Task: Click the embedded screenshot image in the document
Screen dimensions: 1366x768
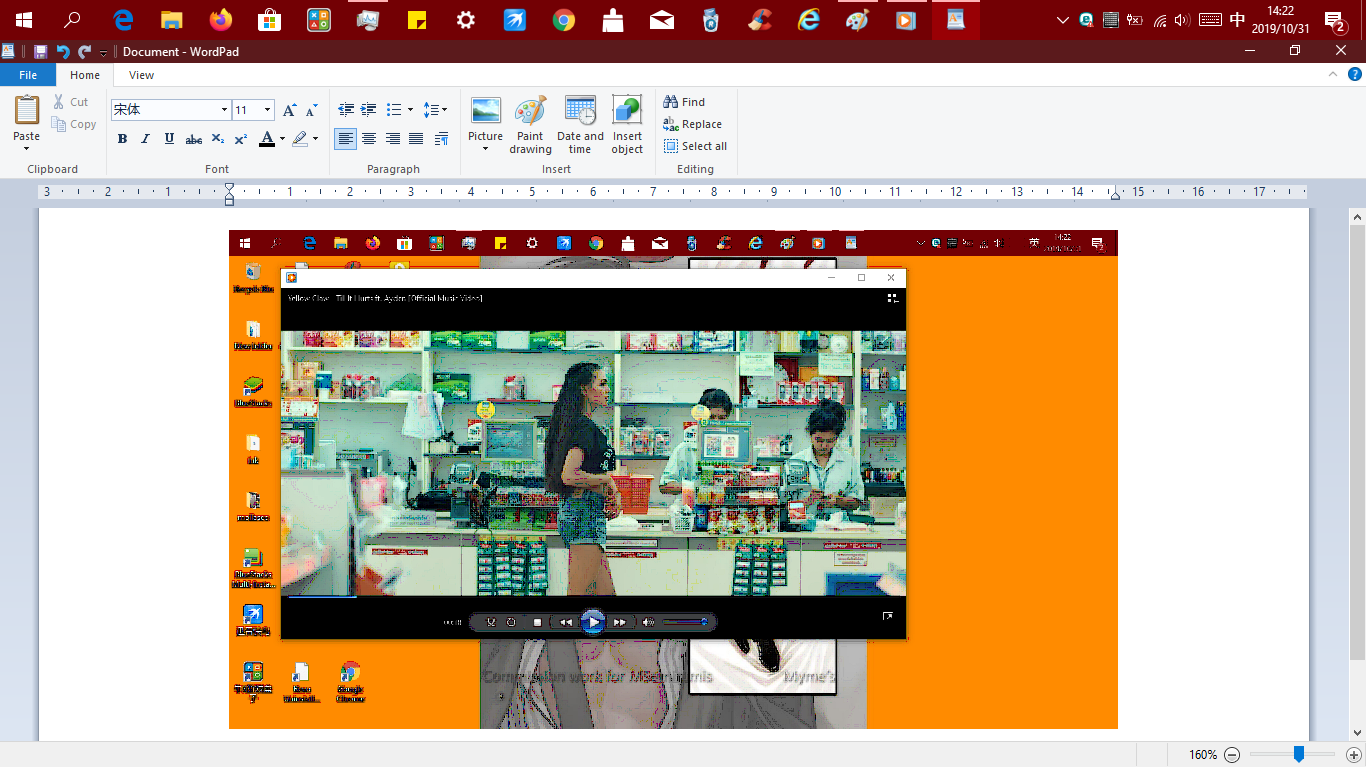Action: [673, 480]
